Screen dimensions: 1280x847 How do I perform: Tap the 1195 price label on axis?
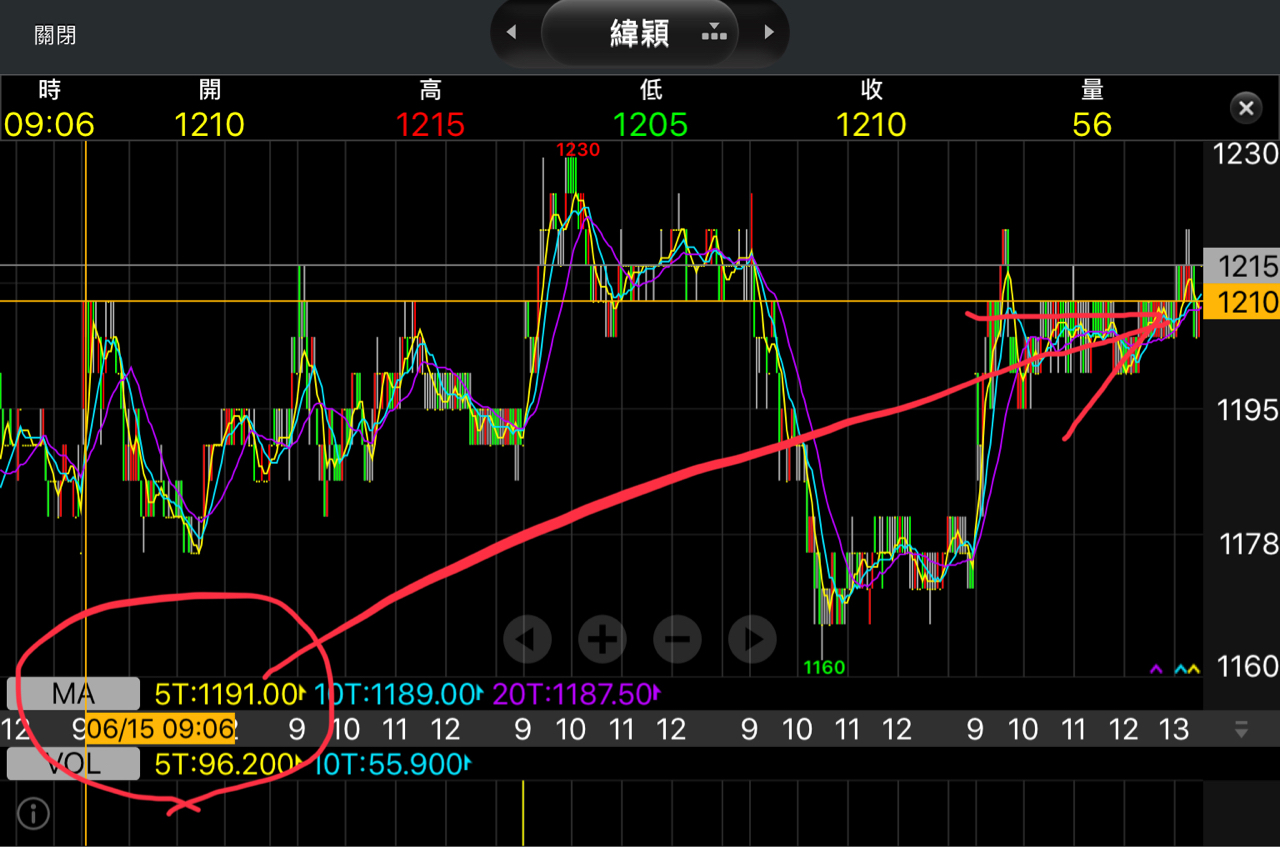pyautogui.click(x=1247, y=410)
